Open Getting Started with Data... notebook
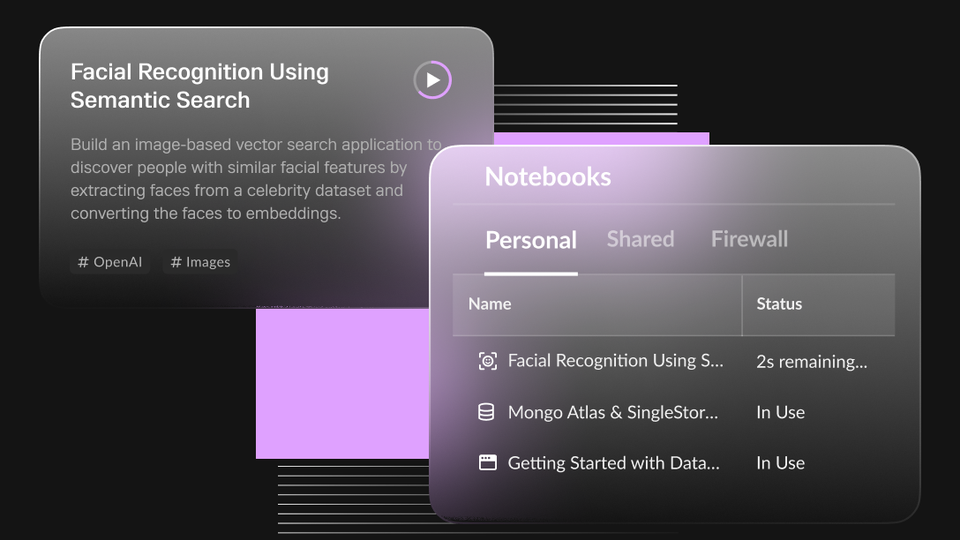 (613, 463)
